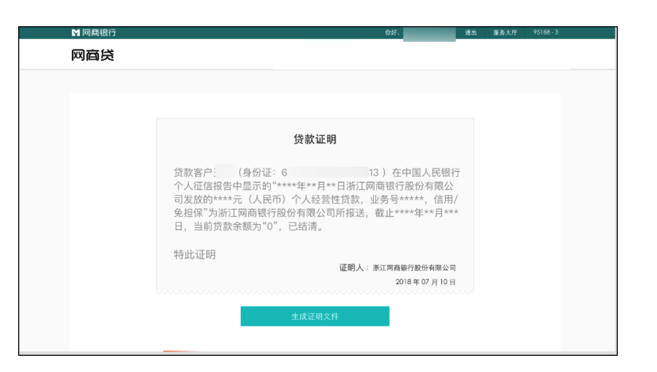Click the 特此证明 line
Screen dimensions: 657x372
(x=195, y=254)
